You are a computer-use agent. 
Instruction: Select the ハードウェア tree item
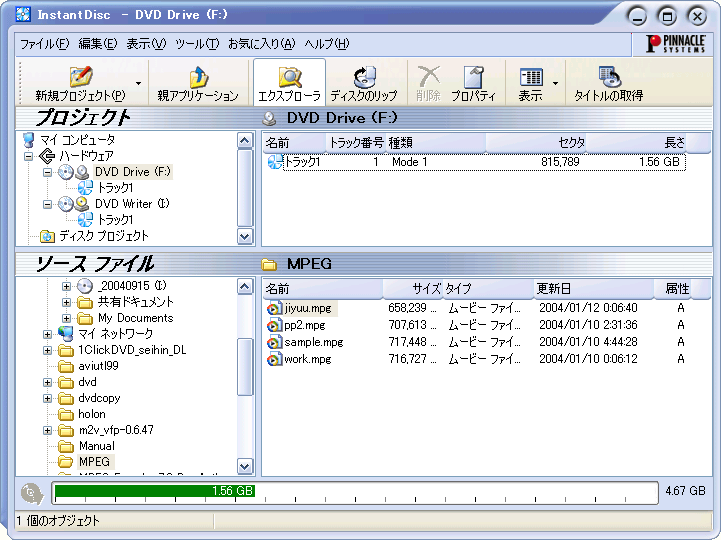click(x=86, y=156)
